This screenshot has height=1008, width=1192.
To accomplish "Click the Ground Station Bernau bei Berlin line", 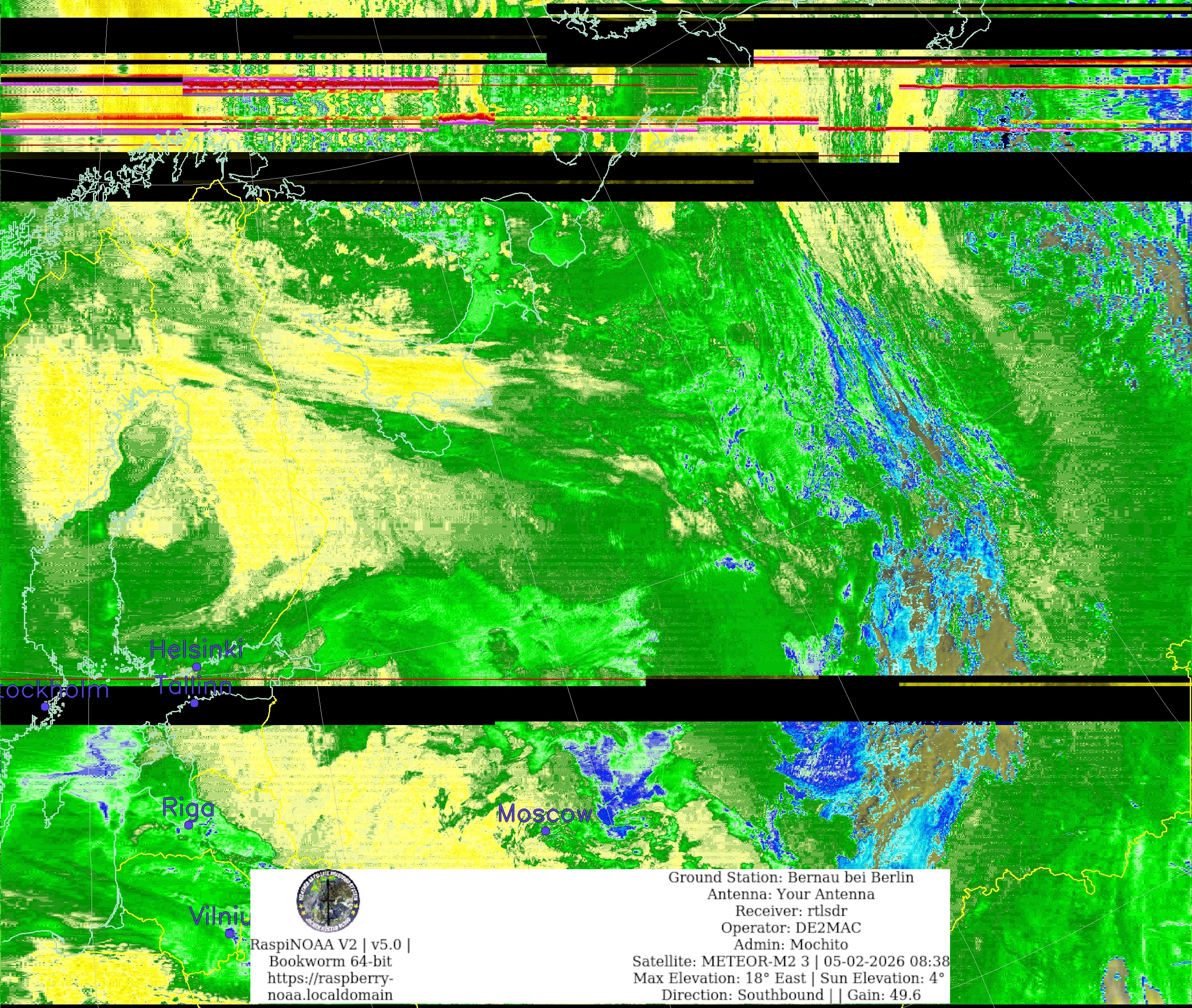I will [791, 877].
